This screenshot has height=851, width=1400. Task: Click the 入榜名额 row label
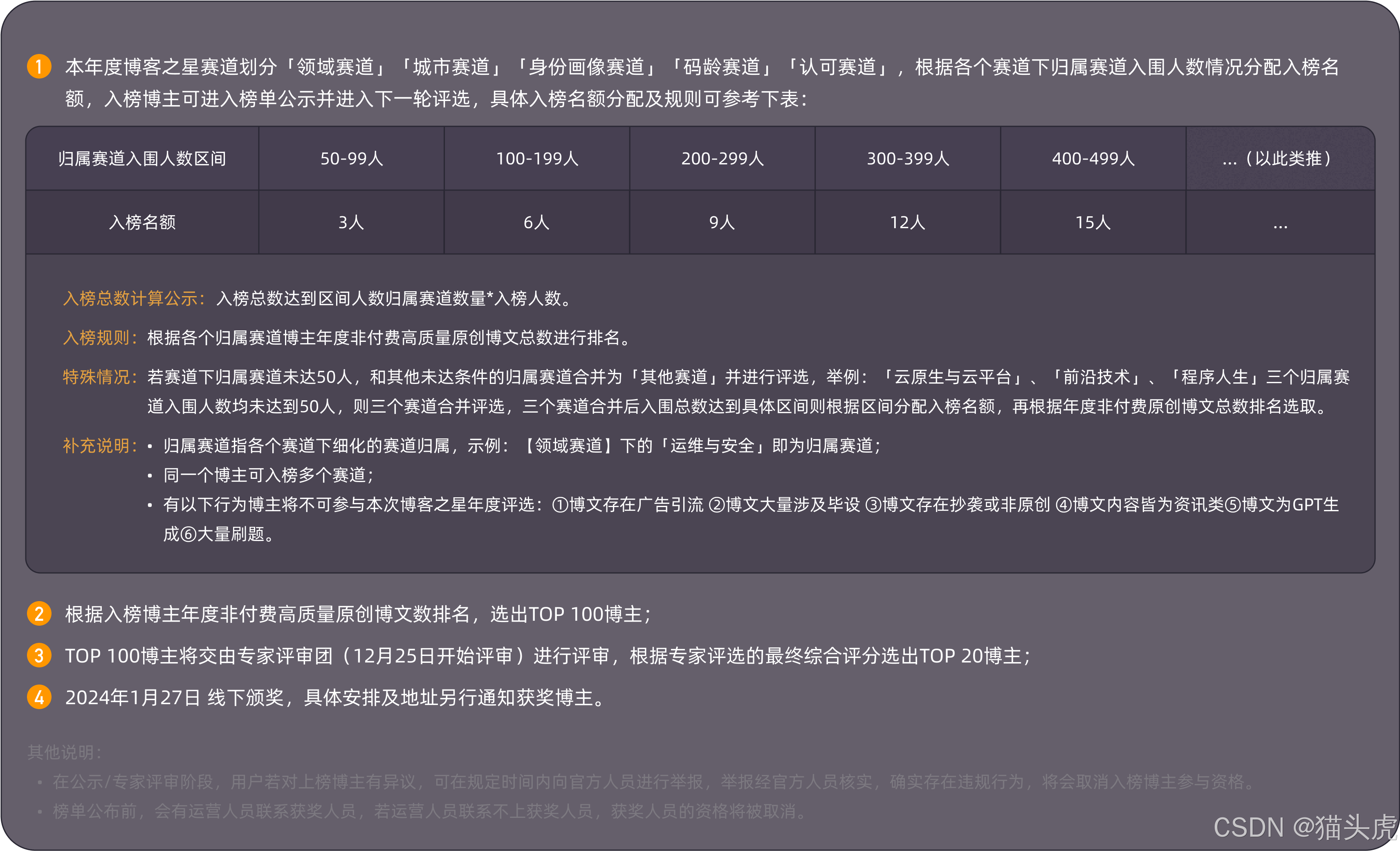pos(142,222)
